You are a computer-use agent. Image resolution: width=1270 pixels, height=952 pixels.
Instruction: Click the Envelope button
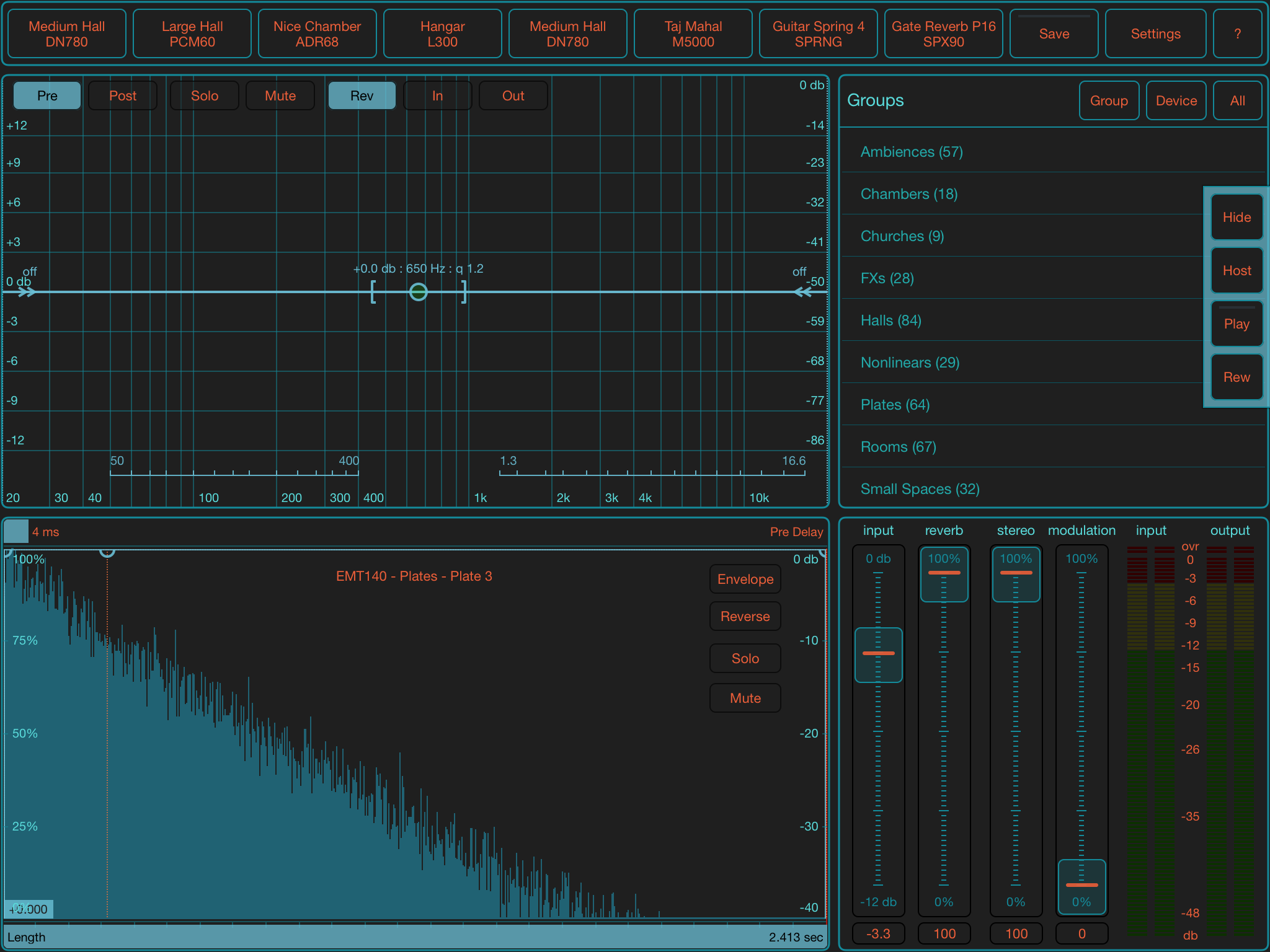[x=745, y=579]
